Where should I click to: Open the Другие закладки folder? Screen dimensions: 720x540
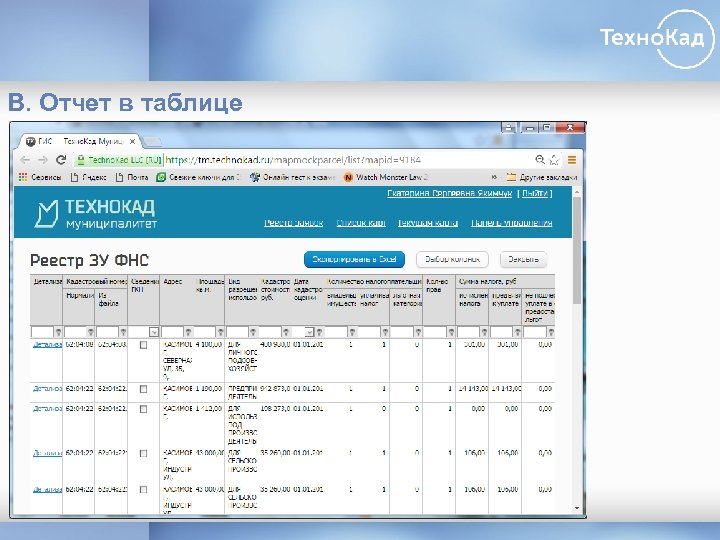pos(542,177)
